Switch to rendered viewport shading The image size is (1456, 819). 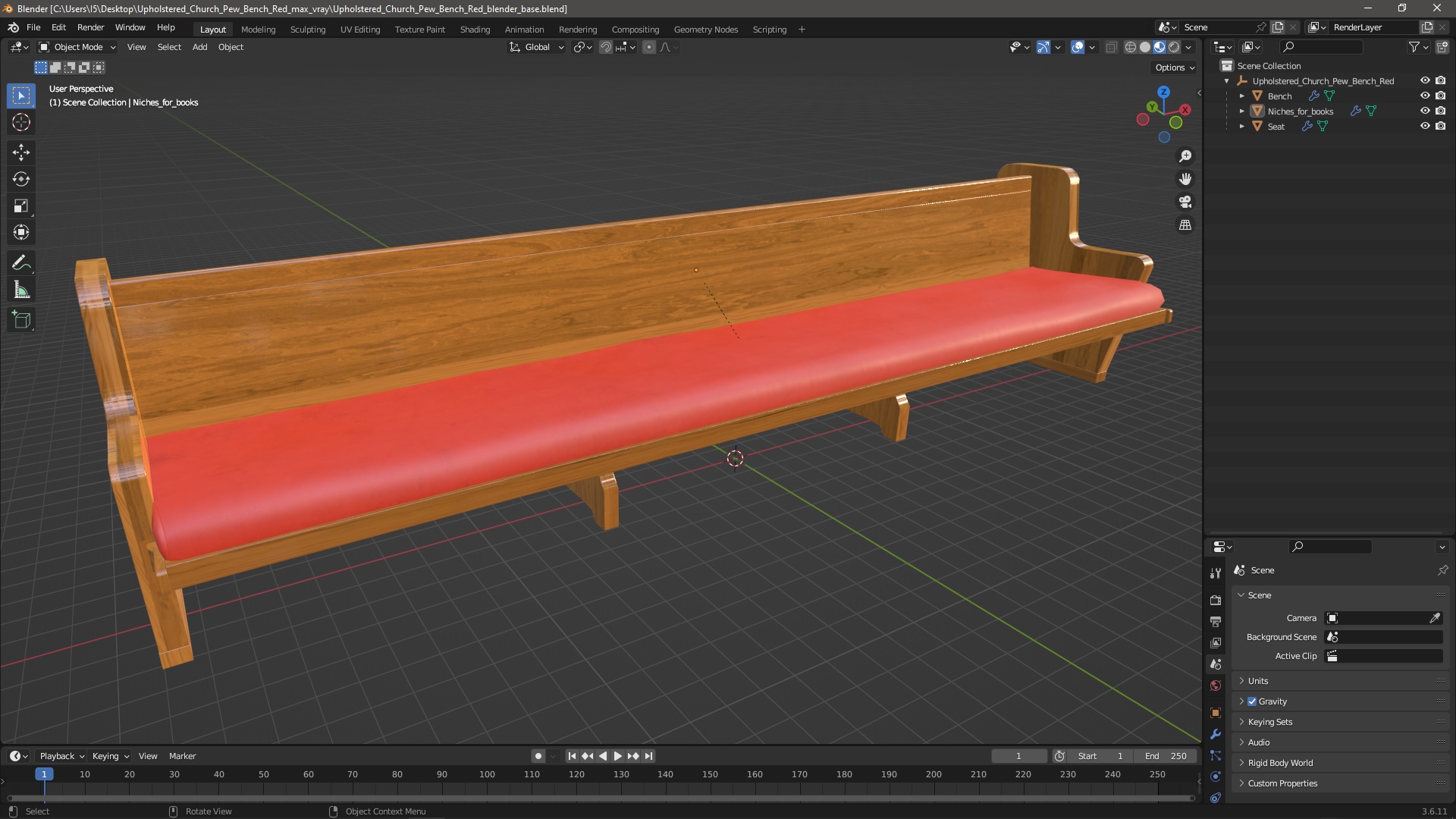1174,47
